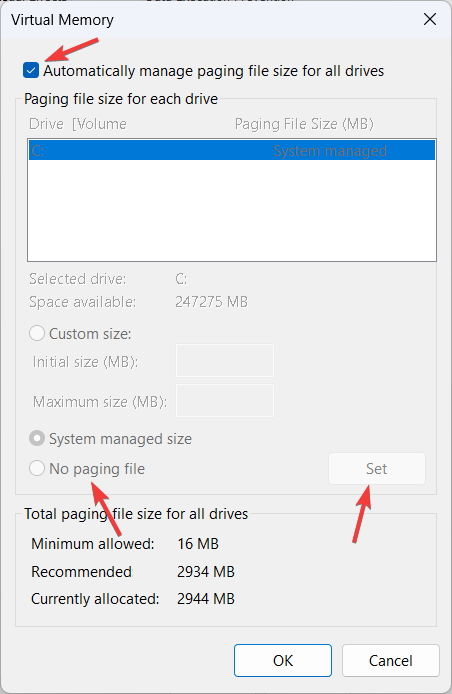Click the Initial size (MB) input field
The height and width of the screenshot is (694, 452).
coord(225,361)
